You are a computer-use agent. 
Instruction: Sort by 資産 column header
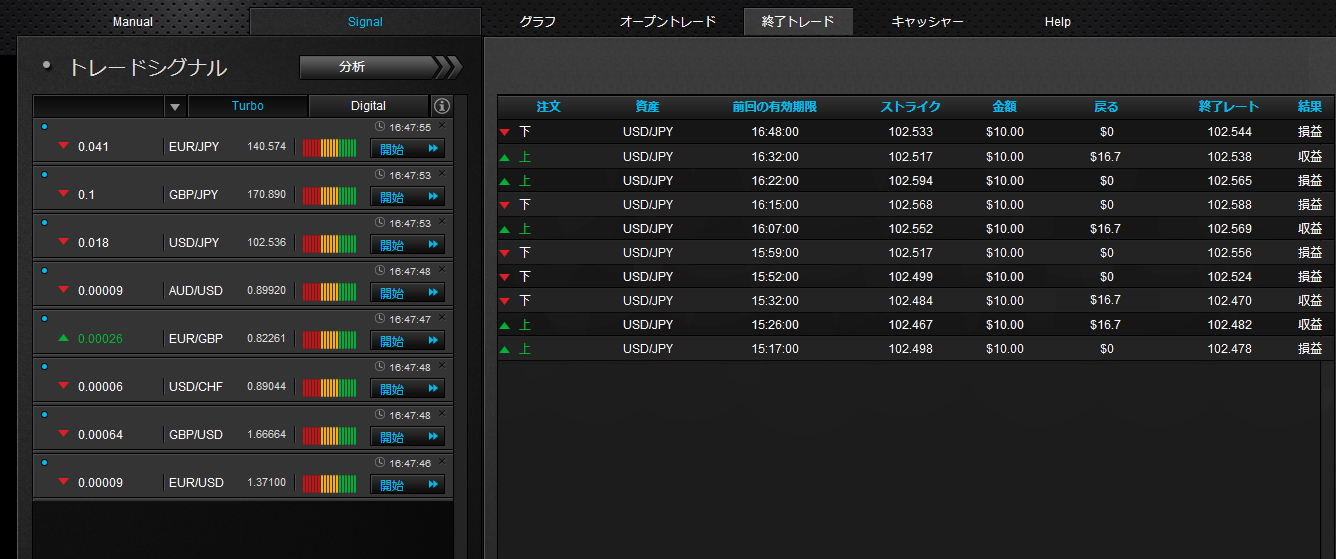point(647,107)
